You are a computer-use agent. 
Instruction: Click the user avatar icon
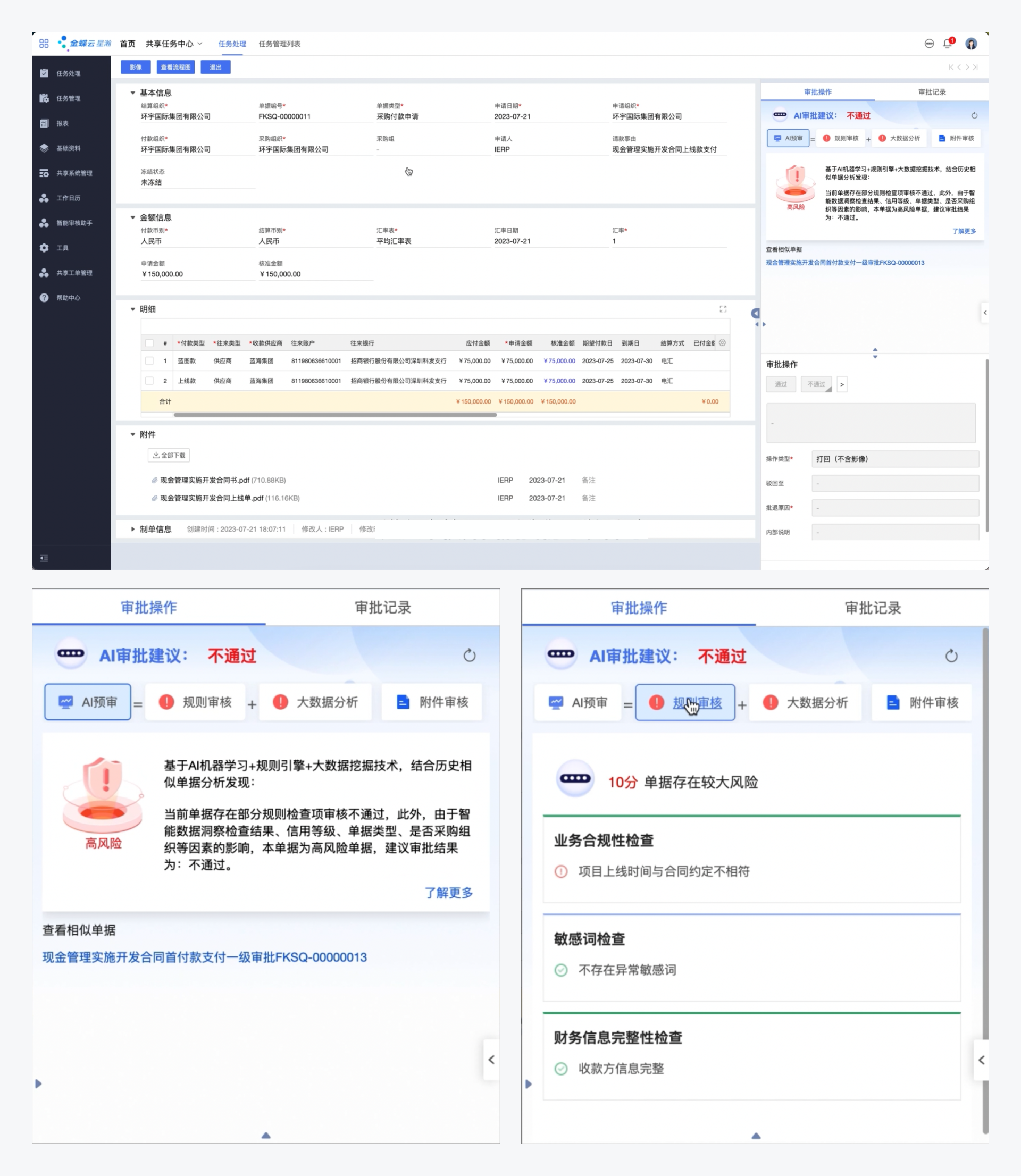972,43
